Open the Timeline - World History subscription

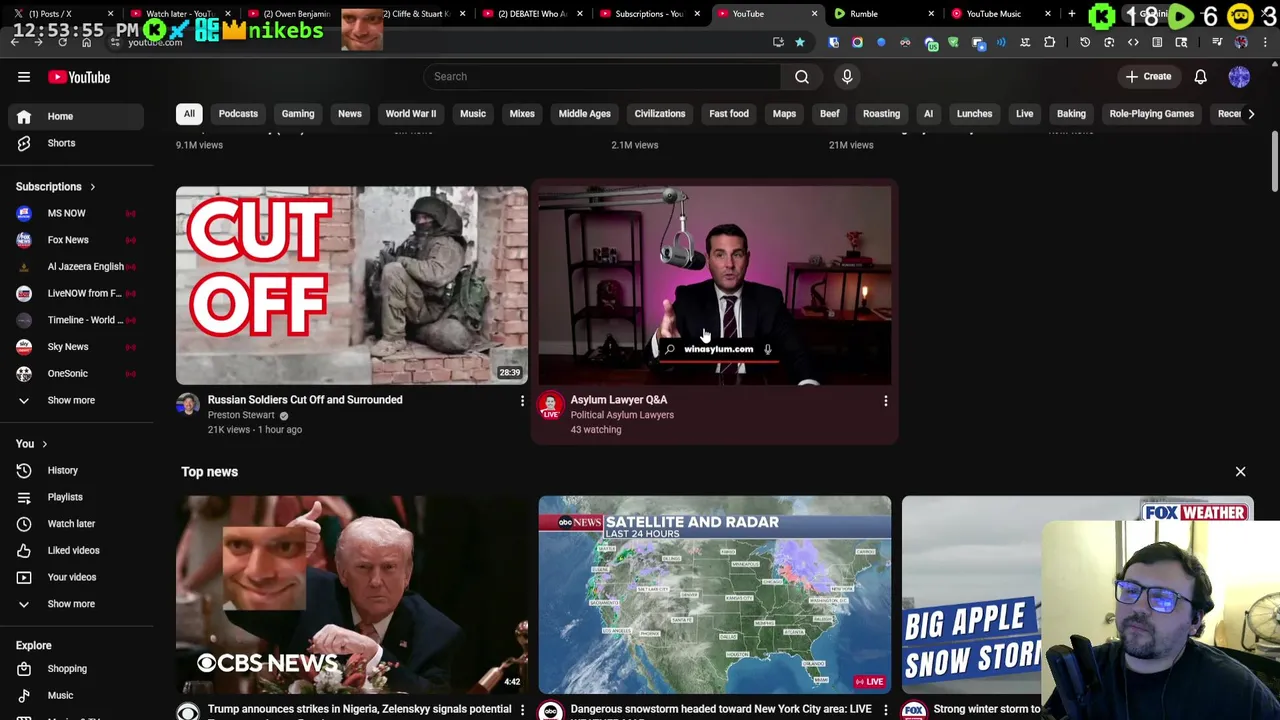coord(76,320)
